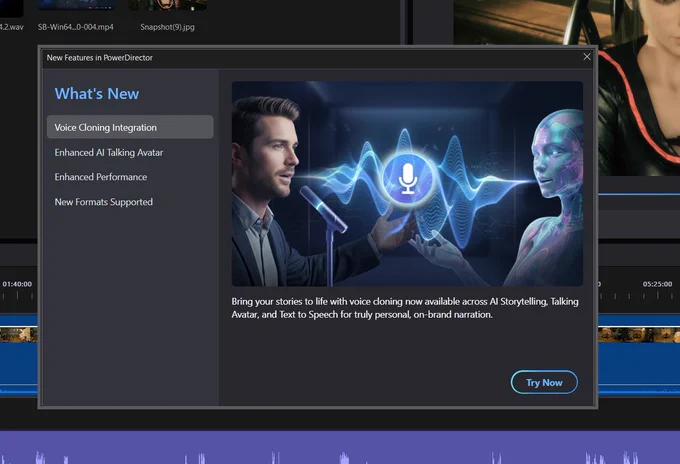The image size is (680, 464).
Task: Click the voice cloning promo image
Action: click(x=407, y=183)
